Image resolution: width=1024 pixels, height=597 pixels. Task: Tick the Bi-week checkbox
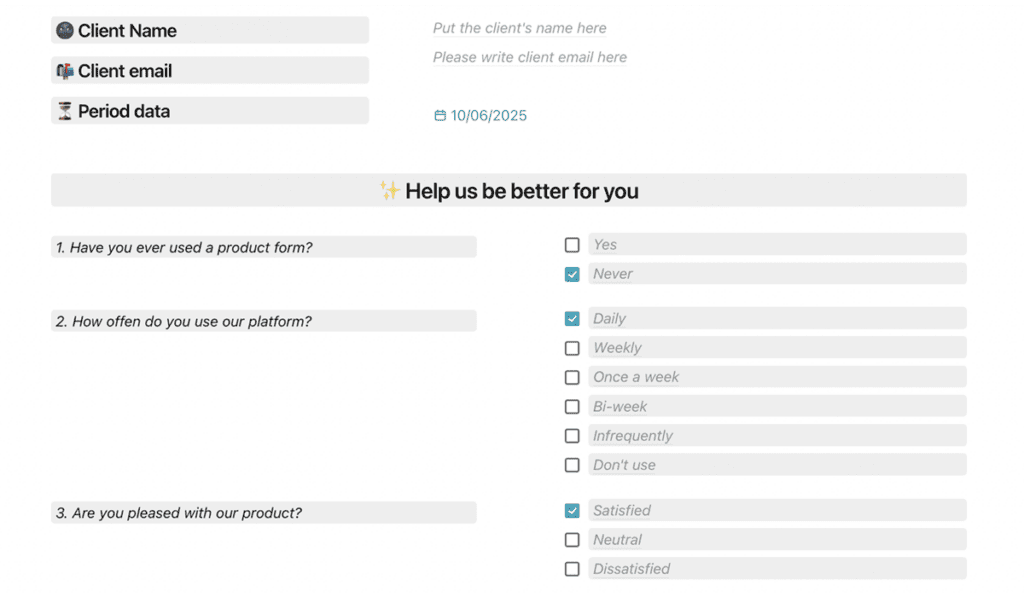572,406
